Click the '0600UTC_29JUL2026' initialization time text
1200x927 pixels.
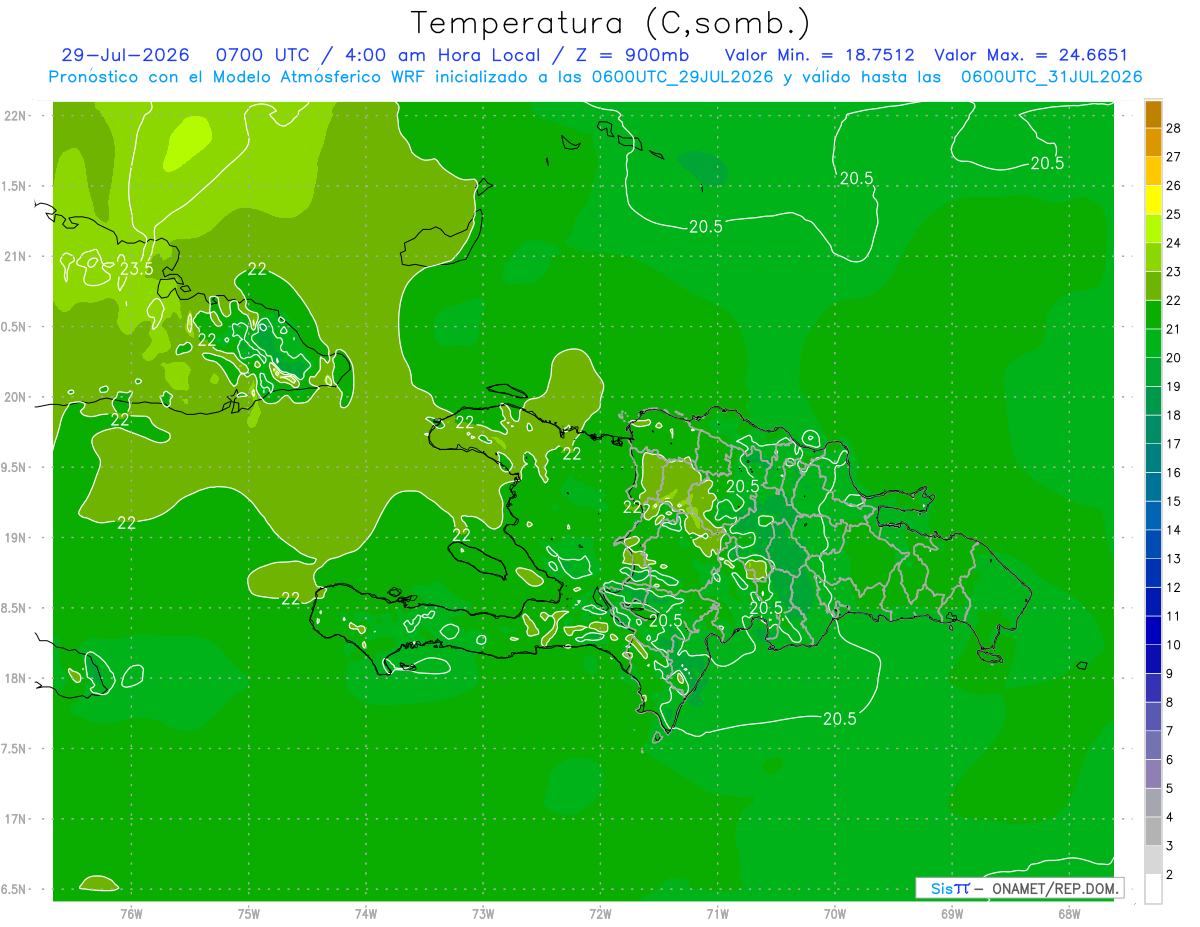click(x=682, y=77)
